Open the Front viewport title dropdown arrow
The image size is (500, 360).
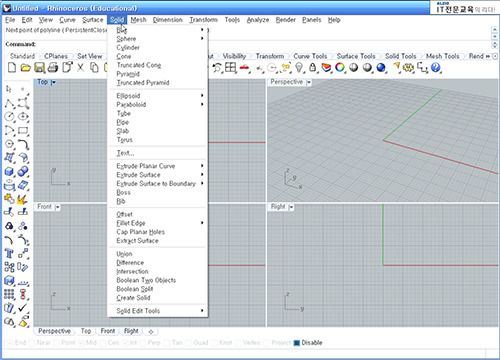click(x=57, y=207)
